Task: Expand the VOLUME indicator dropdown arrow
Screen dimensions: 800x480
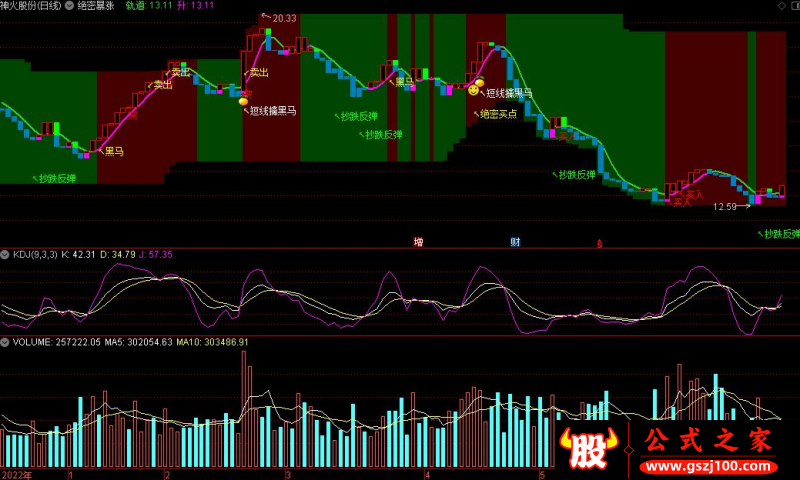Action: pos(5,342)
